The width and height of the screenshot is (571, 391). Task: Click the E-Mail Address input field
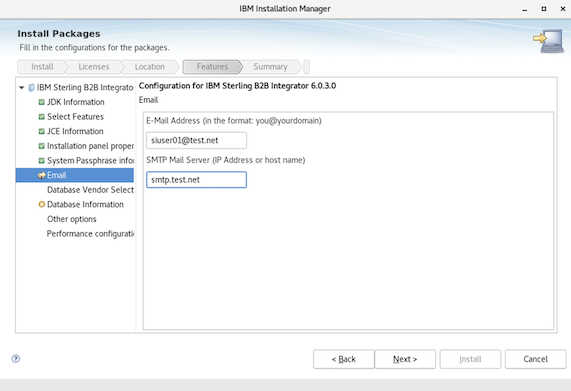click(x=196, y=141)
